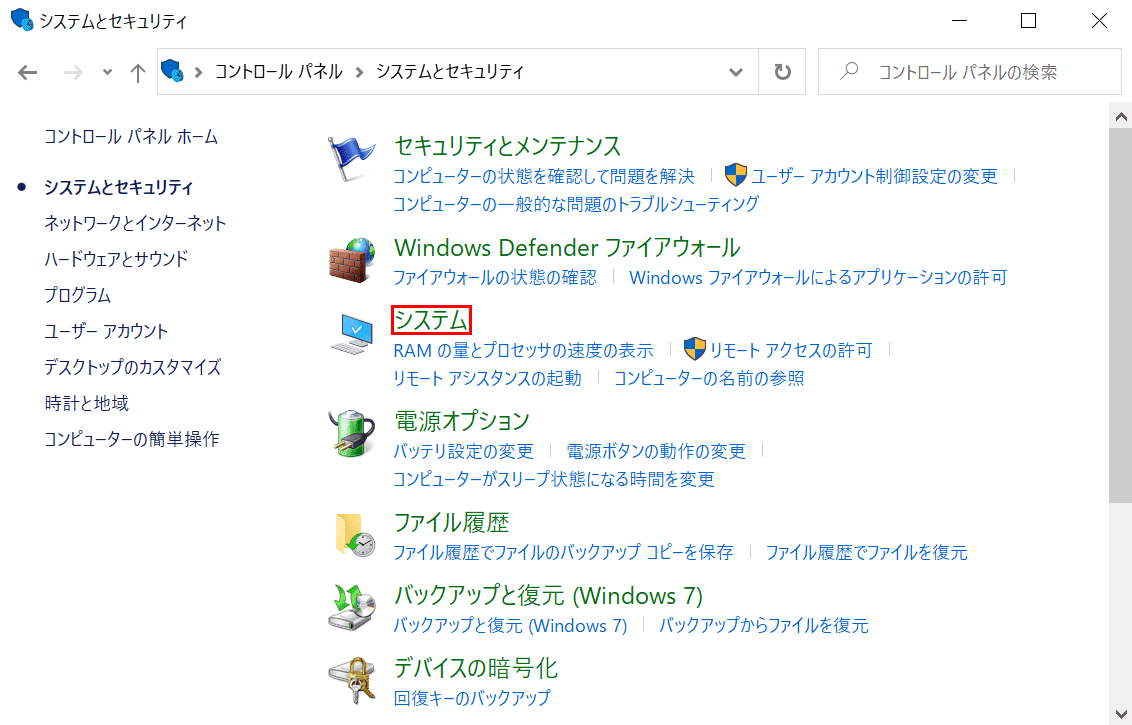Click ファイアウォールの状態の確認 link

(495, 277)
